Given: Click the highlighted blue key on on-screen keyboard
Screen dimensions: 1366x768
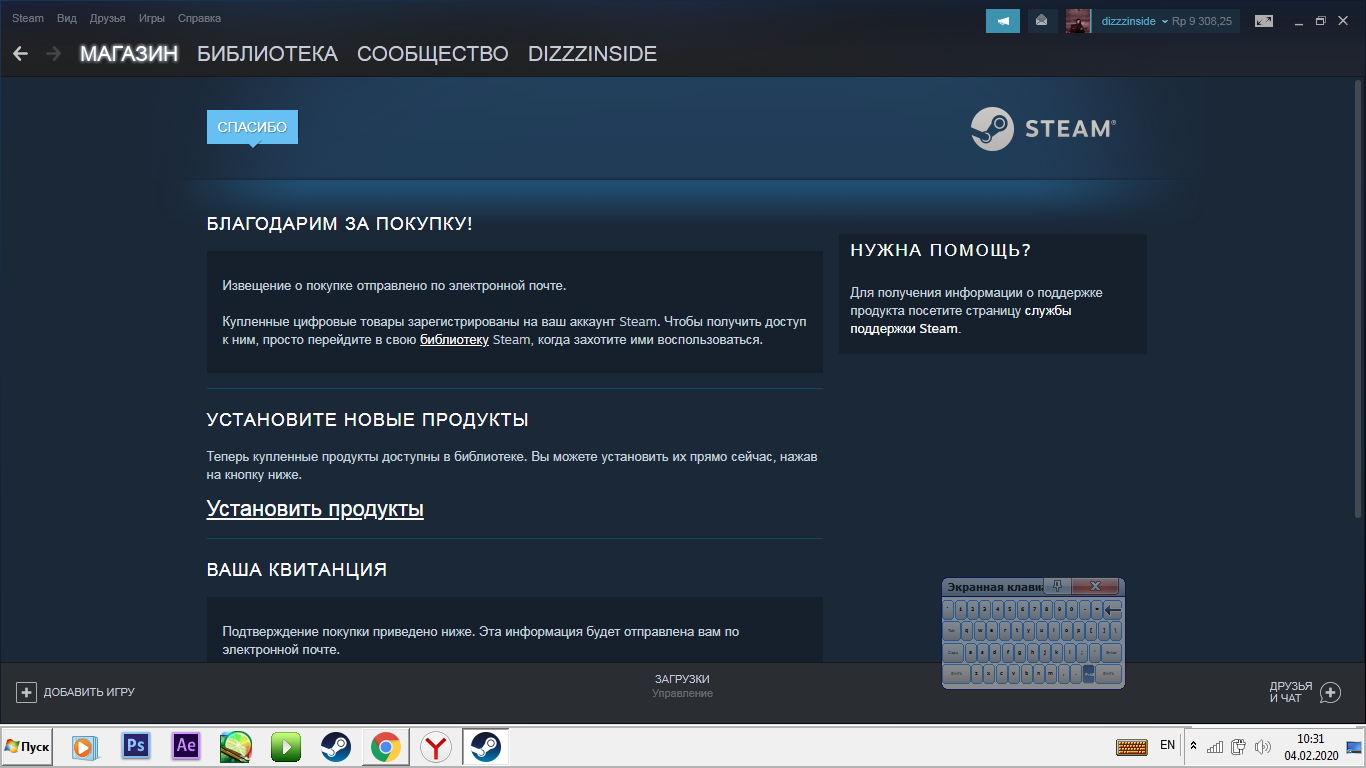Looking at the screenshot, I should (x=1089, y=674).
